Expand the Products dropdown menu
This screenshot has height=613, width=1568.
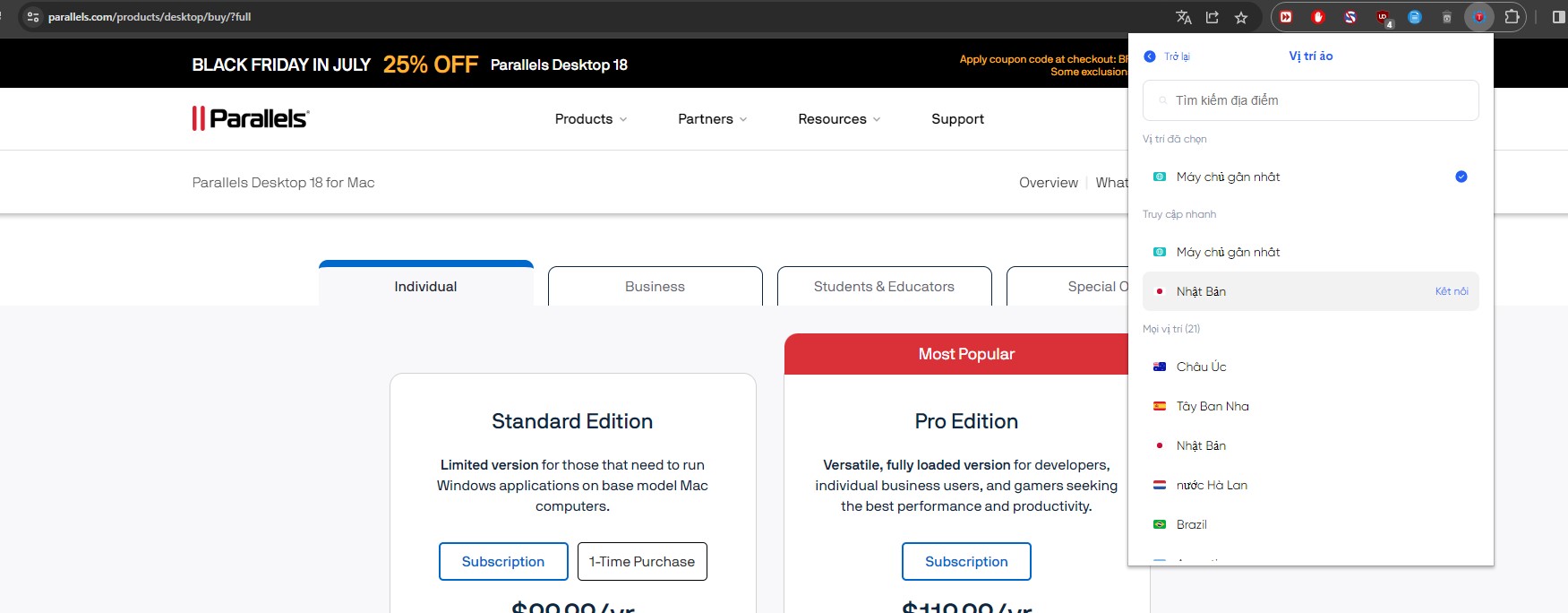[590, 119]
